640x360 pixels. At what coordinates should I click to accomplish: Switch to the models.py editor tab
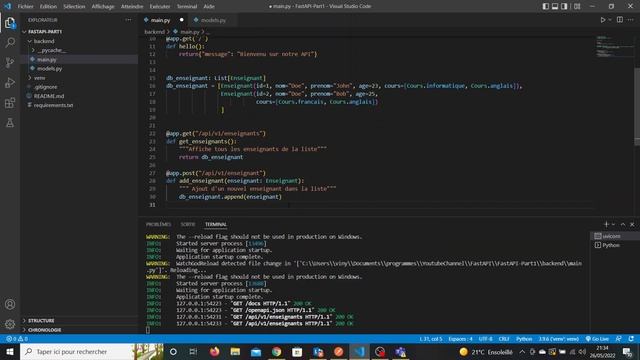tap(212, 20)
